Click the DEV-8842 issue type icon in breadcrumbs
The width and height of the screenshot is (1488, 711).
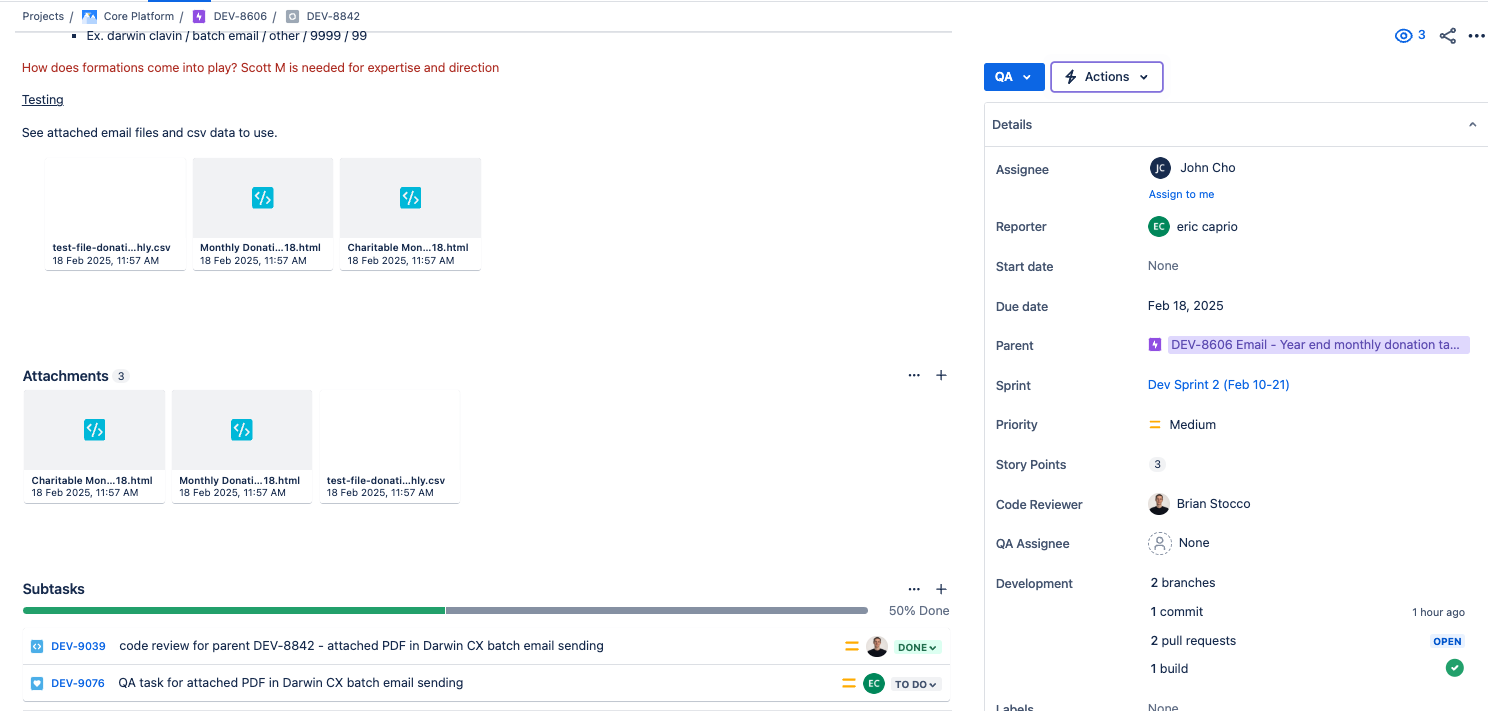[x=292, y=16]
